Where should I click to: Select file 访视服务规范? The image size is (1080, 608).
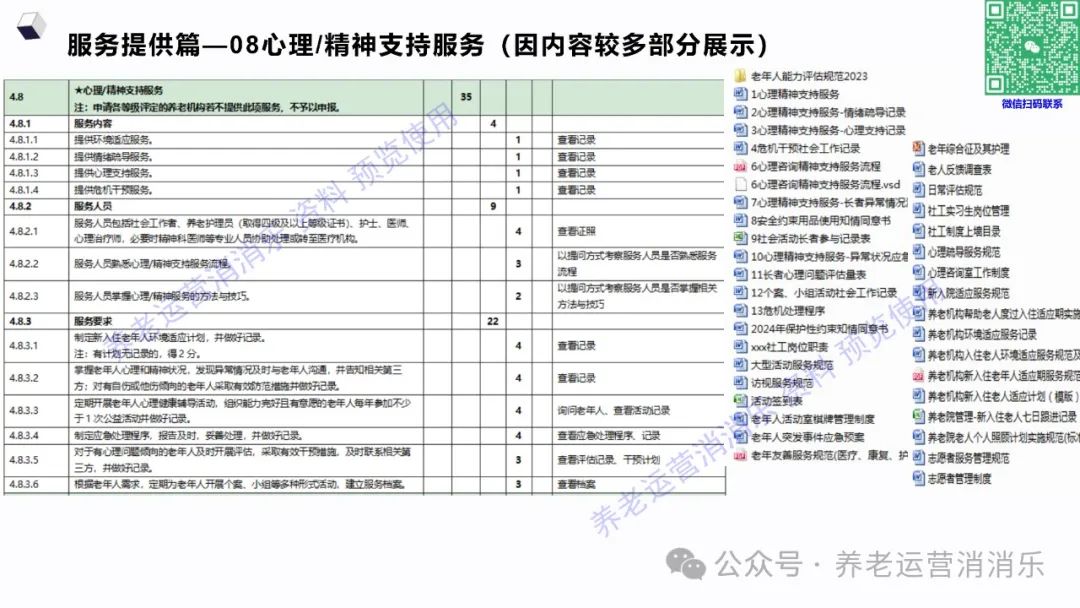(x=782, y=383)
